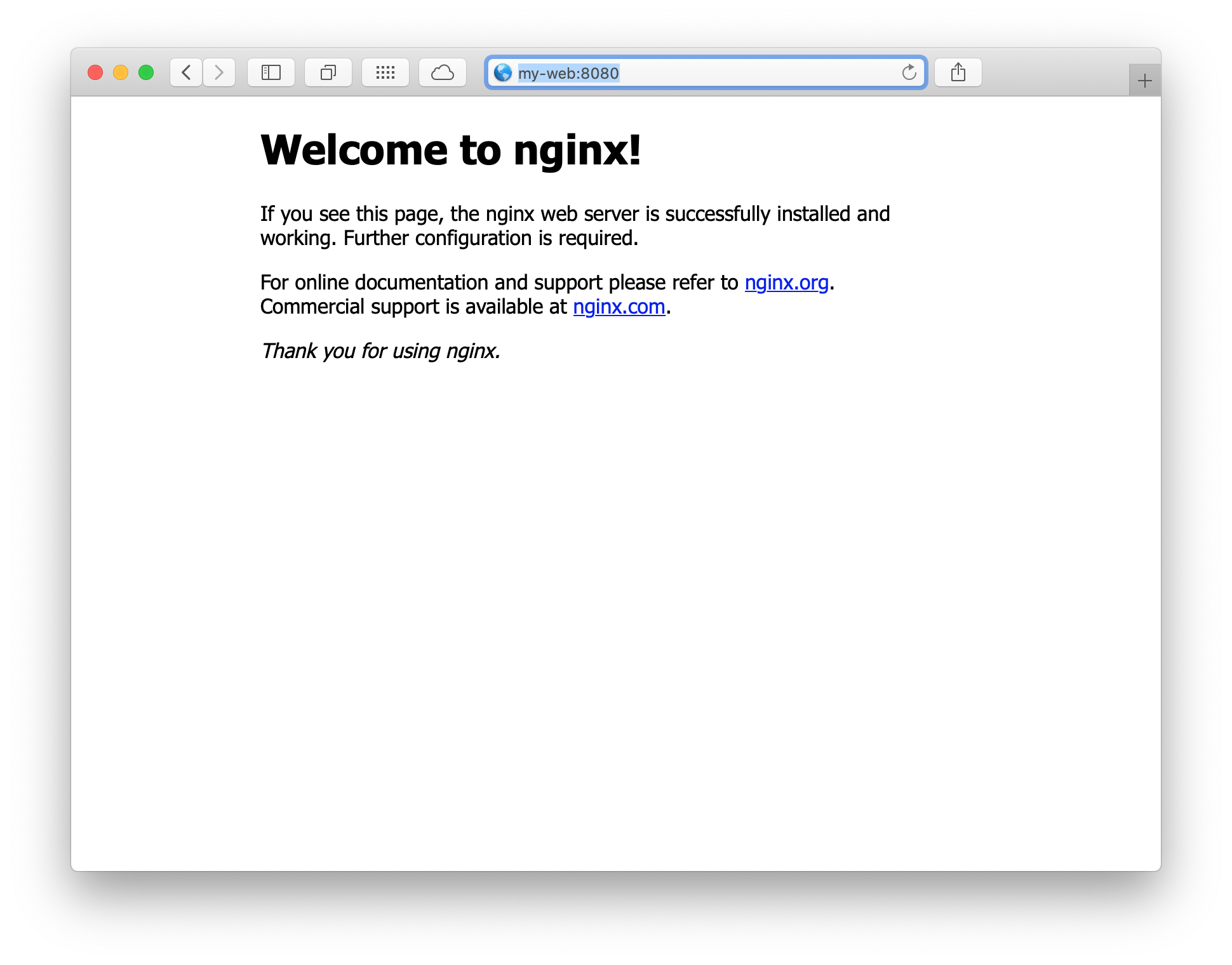The height and width of the screenshot is (965, 1232).
Task: Open the Share menu
Action: (958, 72)
